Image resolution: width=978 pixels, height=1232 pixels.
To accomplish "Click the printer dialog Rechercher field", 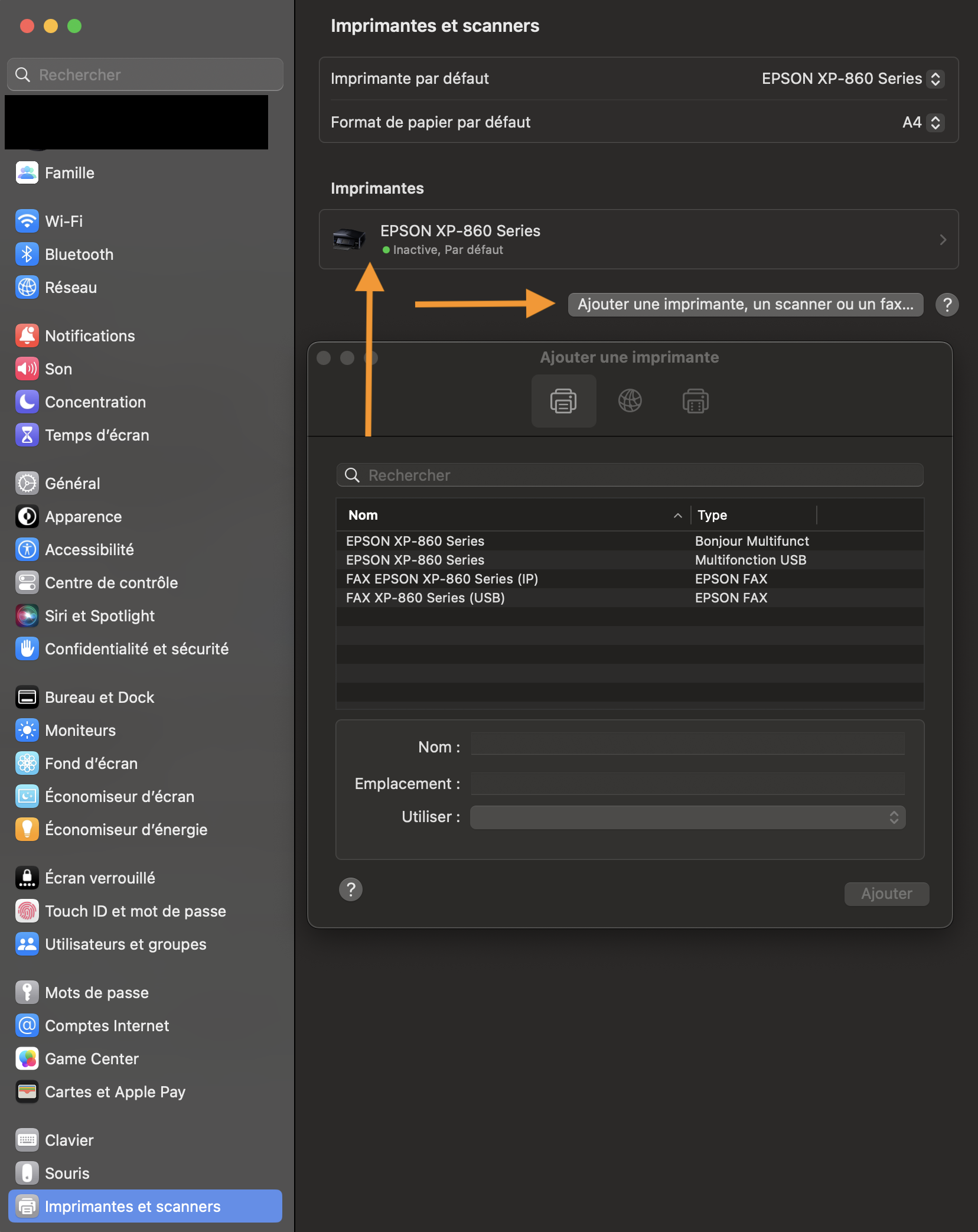I will click(630, 475).
